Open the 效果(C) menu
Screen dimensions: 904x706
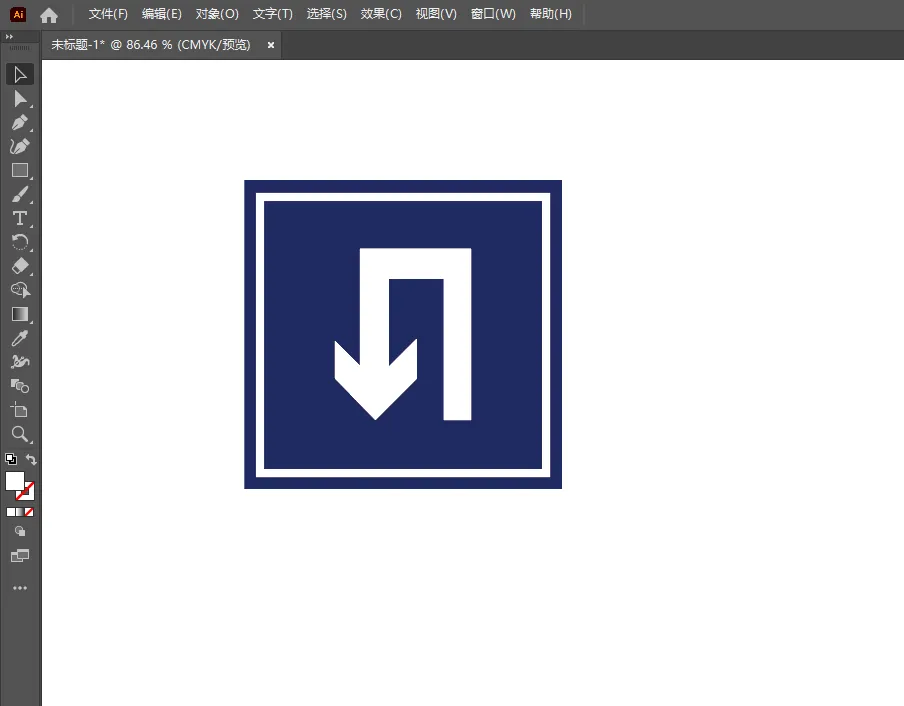(381, 14)
